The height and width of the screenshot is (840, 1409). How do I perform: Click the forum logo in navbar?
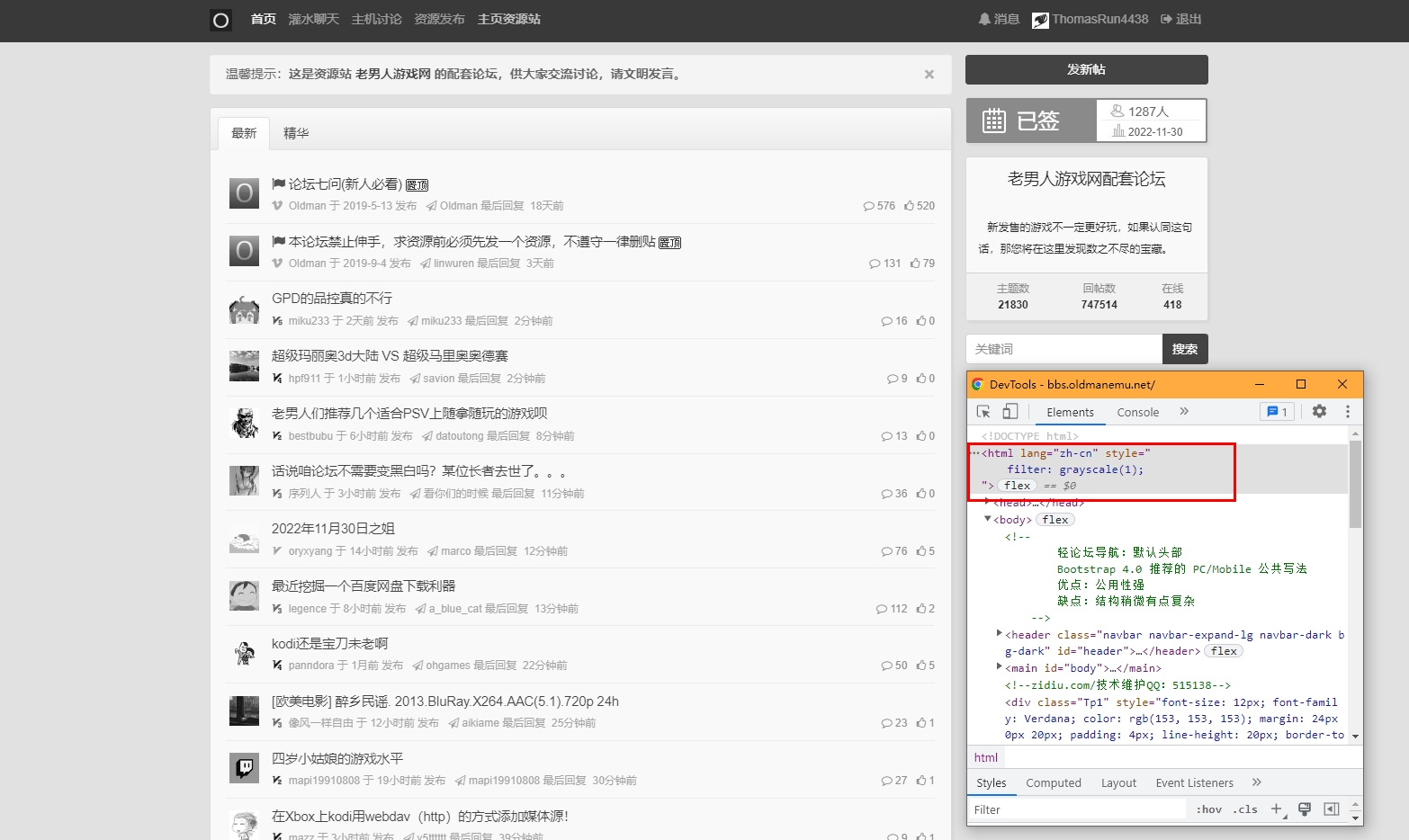tap(220, 20)
